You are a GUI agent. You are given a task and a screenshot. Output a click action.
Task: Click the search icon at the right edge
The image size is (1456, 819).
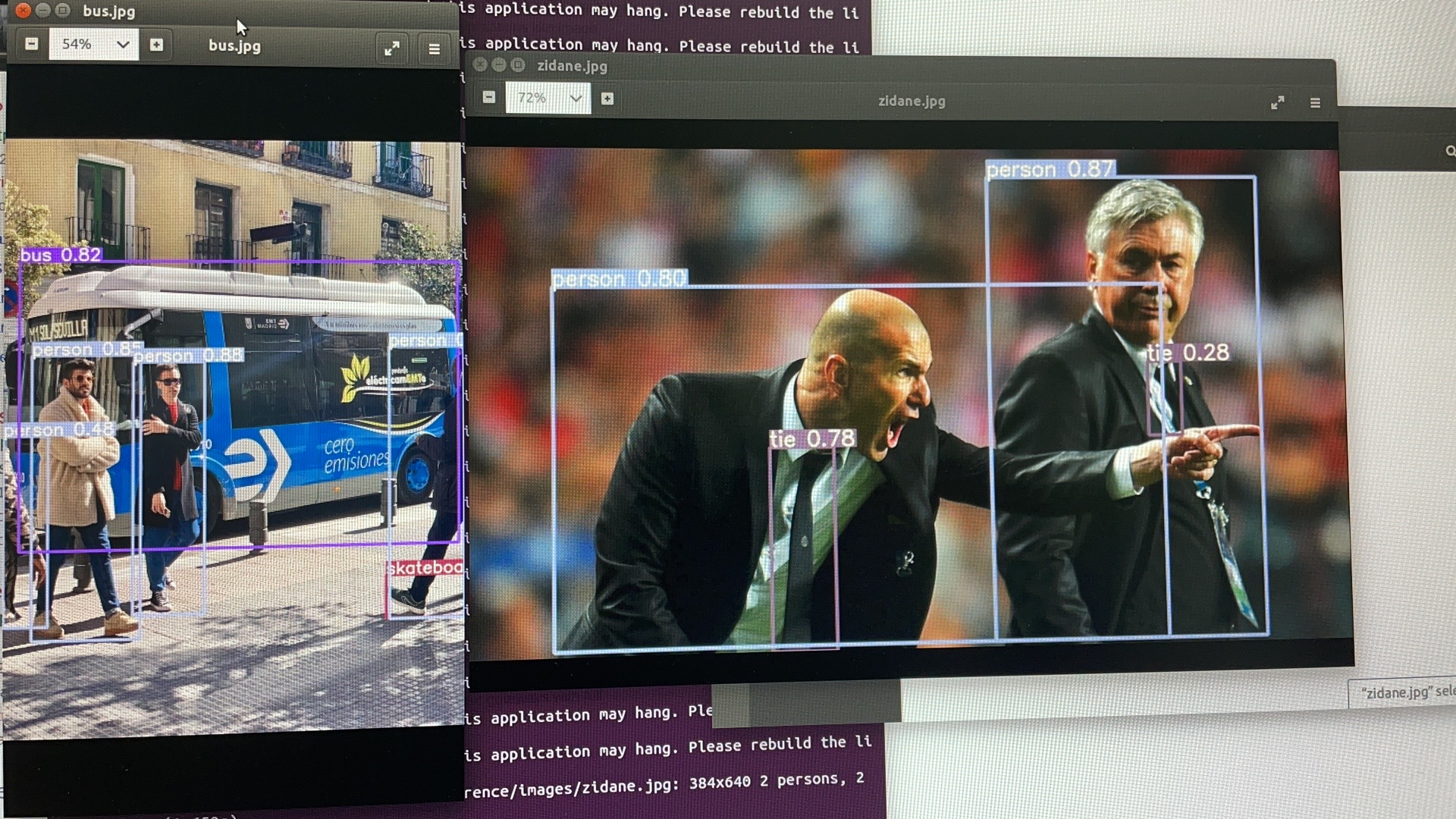click(1450, 152)
